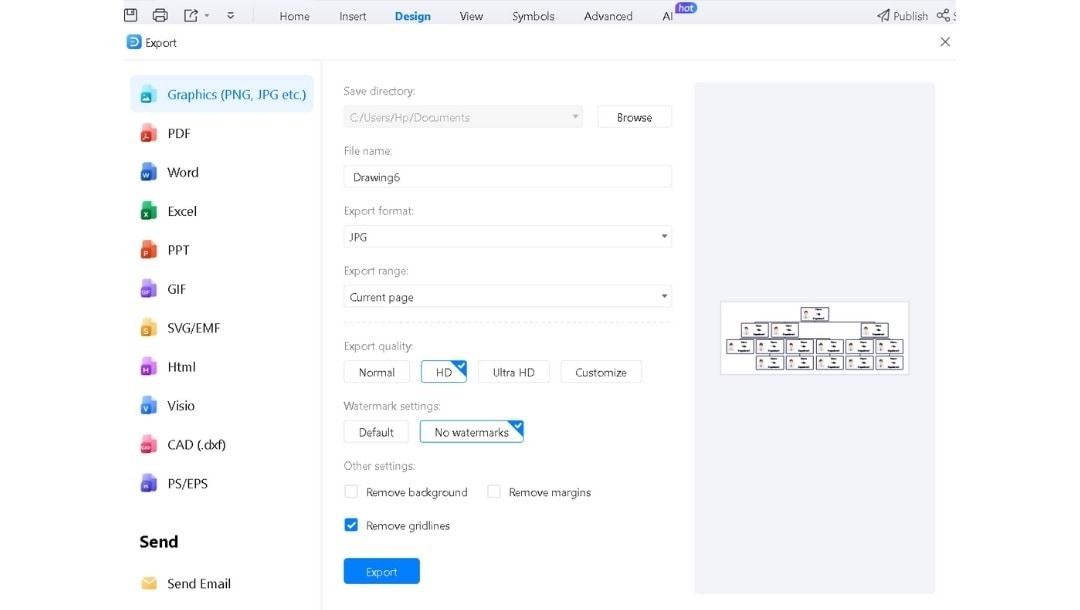Open the Export format JPG dropdown
Screen dimensions: 1080x610
coord(508,237)
